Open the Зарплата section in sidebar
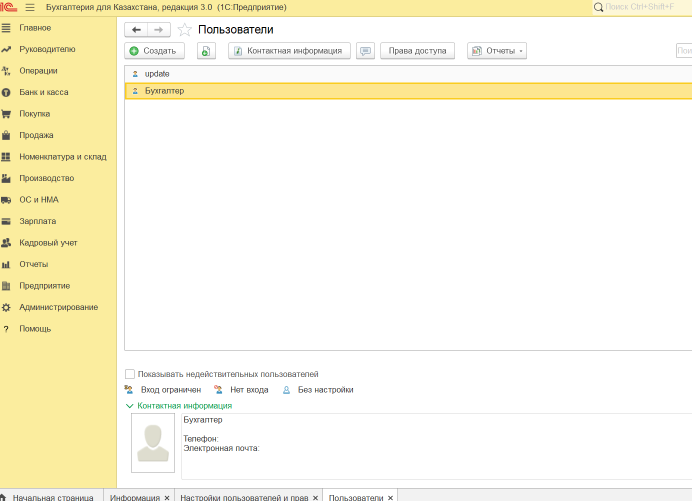Screen dimensions: 692x501 point(37,221)
